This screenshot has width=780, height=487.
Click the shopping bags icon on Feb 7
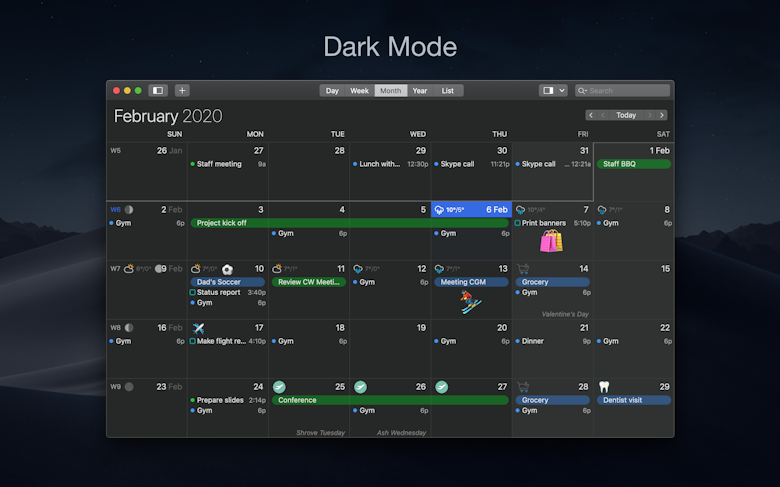[x=551, y=241]
